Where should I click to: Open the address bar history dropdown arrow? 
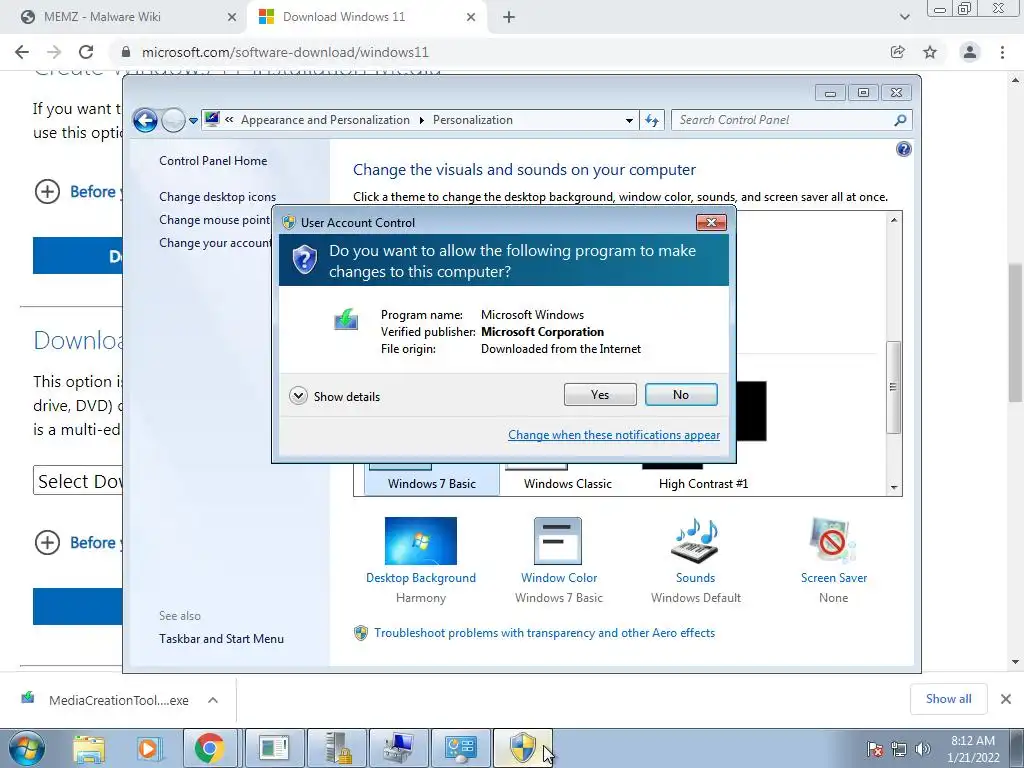629,120
